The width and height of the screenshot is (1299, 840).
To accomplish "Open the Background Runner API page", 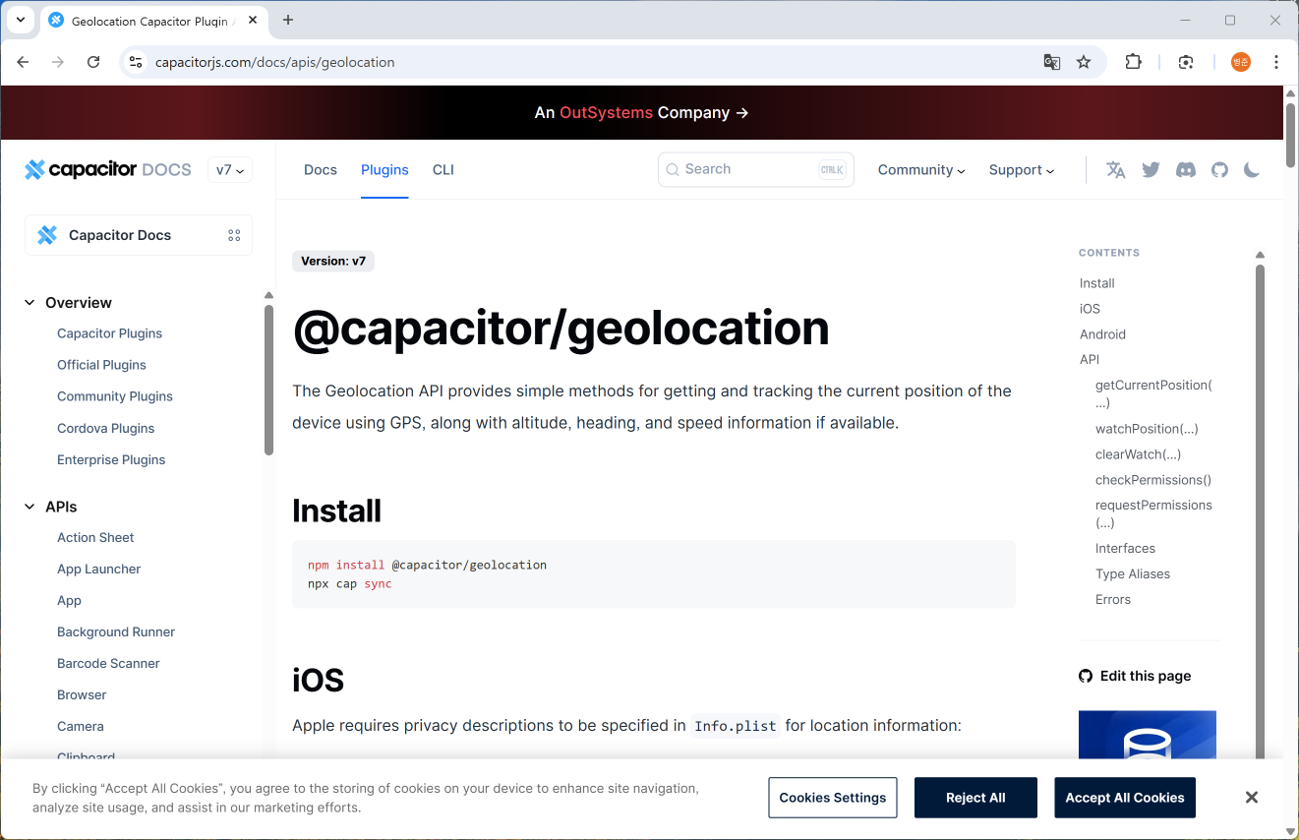I will pos(116,632).
